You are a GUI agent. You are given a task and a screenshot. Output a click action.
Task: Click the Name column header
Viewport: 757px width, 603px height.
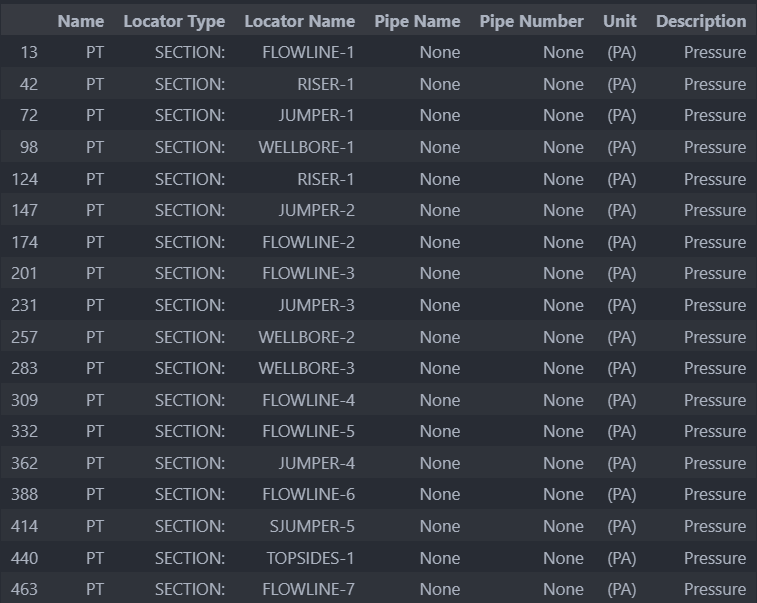pos(81,21)
